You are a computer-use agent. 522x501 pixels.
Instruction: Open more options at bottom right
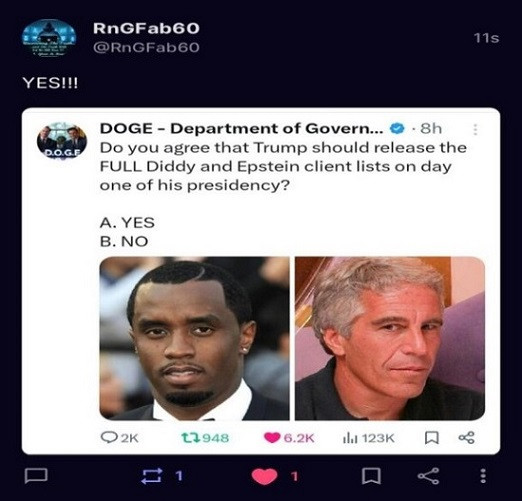[483, 476]
